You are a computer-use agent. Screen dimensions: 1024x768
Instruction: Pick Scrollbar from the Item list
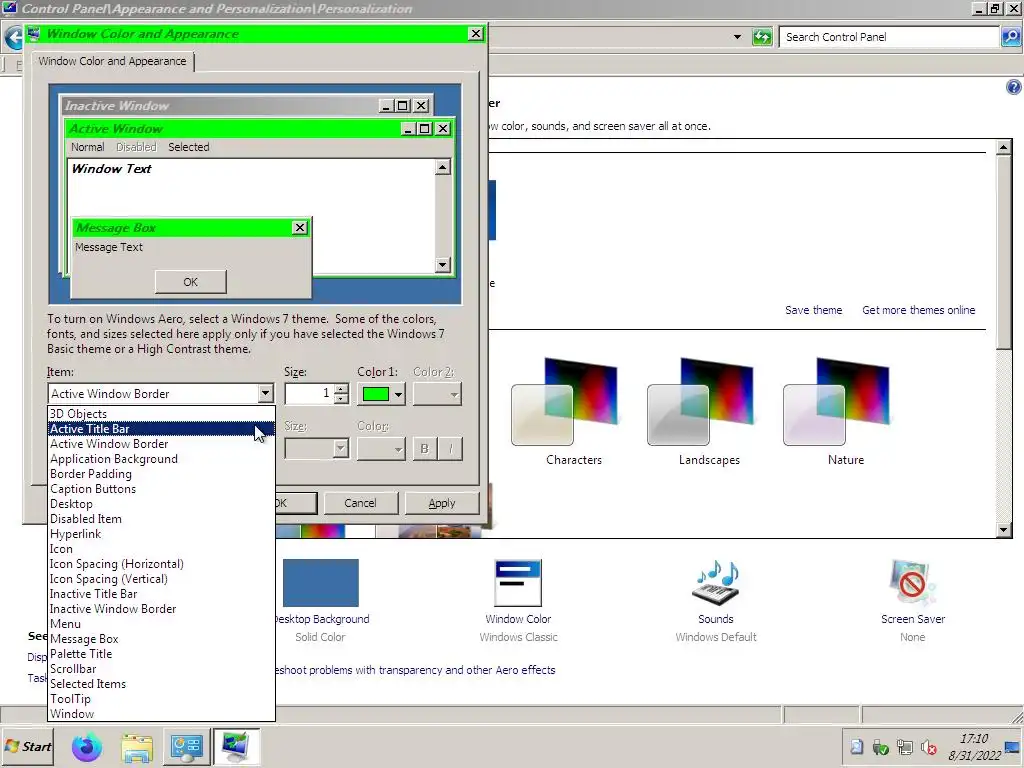(x=161, y=669)
